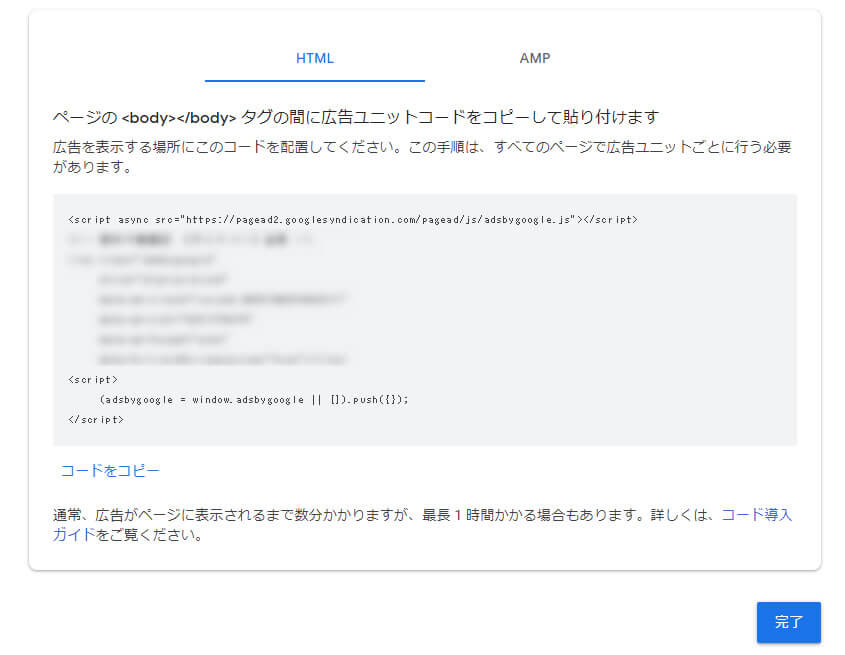Click the blurred data-full-width-responsive code line
Image resolution: width=845 pixels, height=655 pixels.
click(222, 358)
